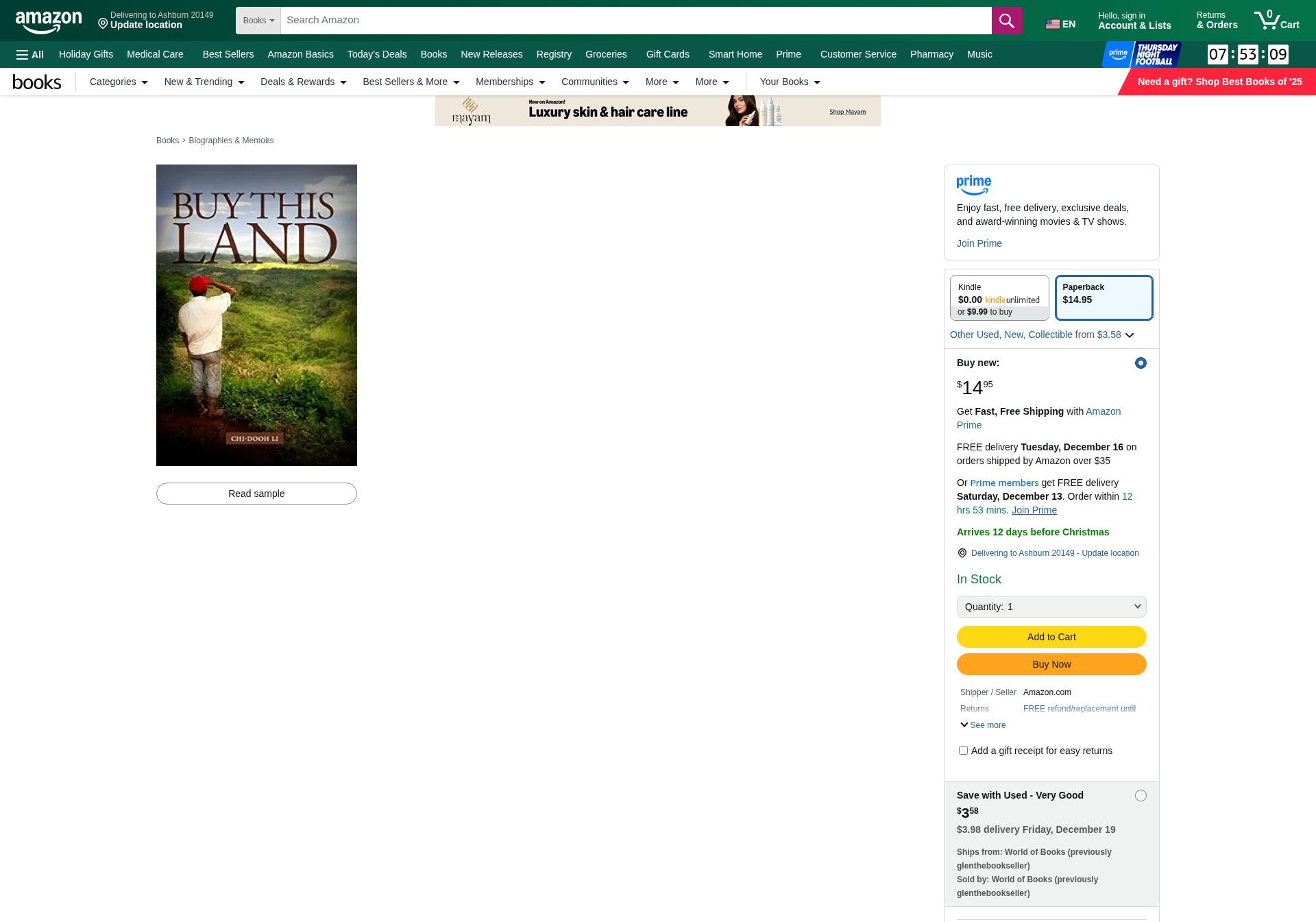Click the Join Prime link under Prime logo
This screenshot has width=1316, height=922.
(979, 243)
